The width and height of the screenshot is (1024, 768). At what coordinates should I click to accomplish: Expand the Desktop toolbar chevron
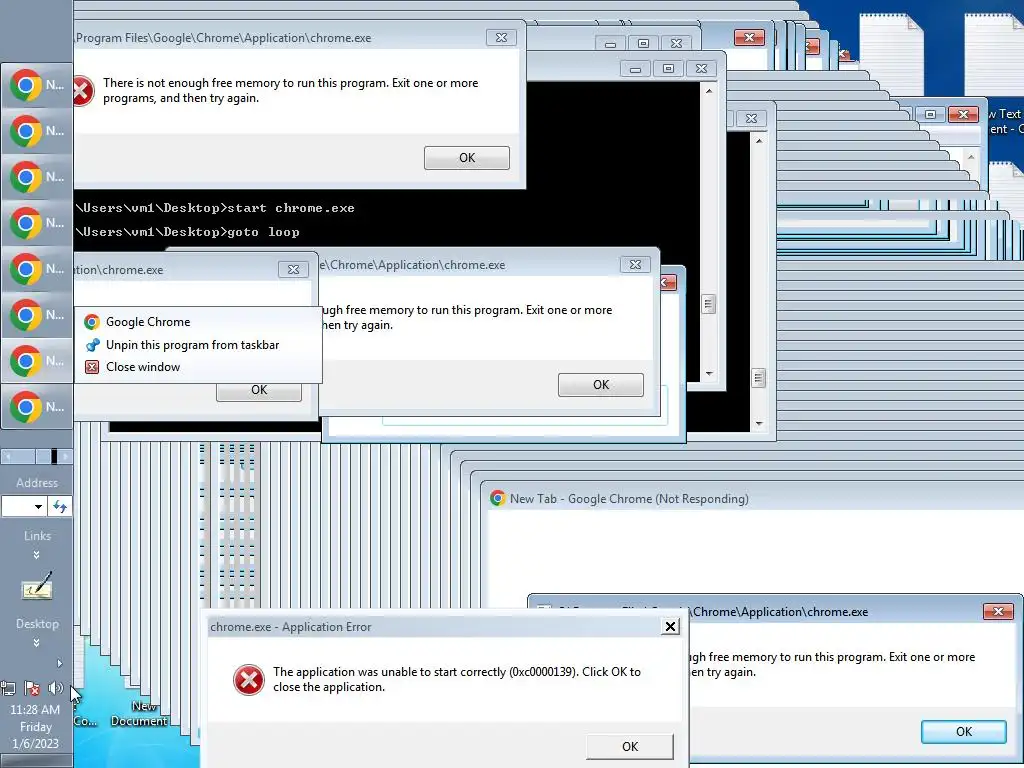point(37,643)
